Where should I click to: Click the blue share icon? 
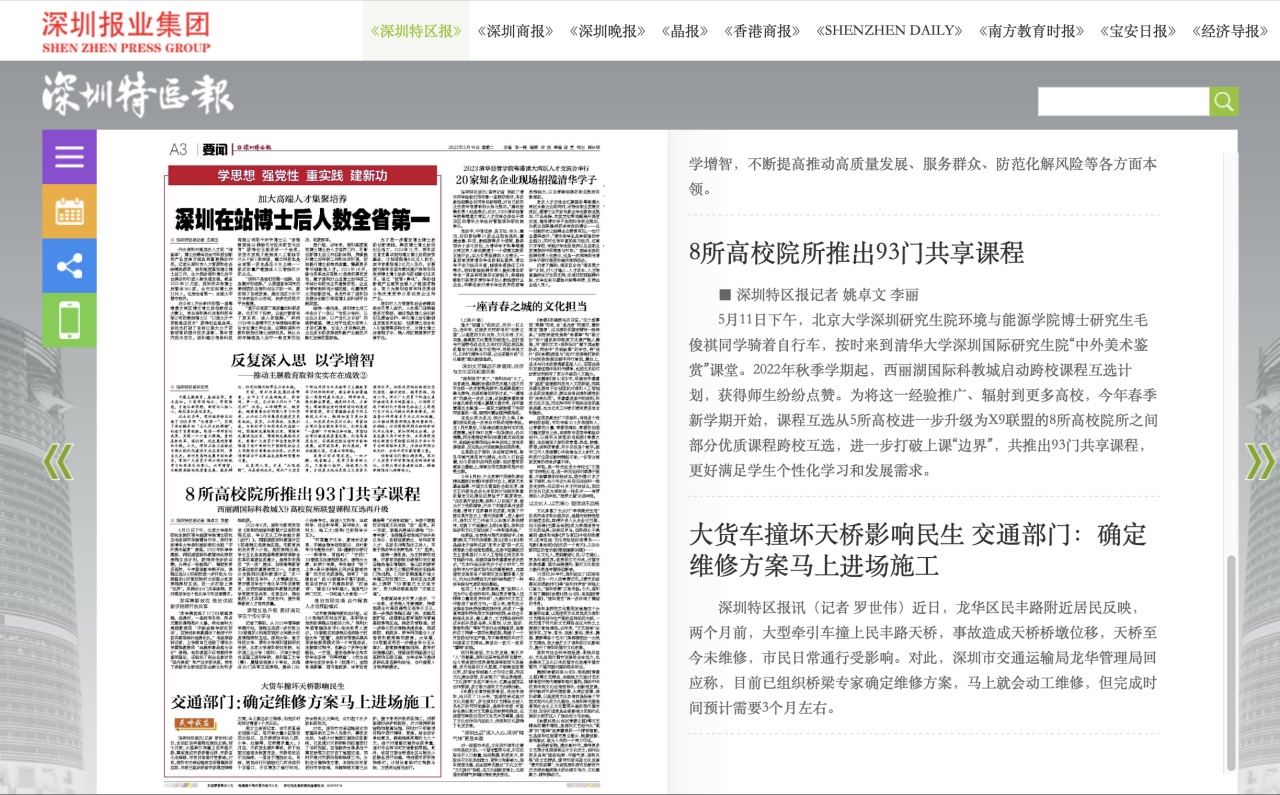coord(69,266)
